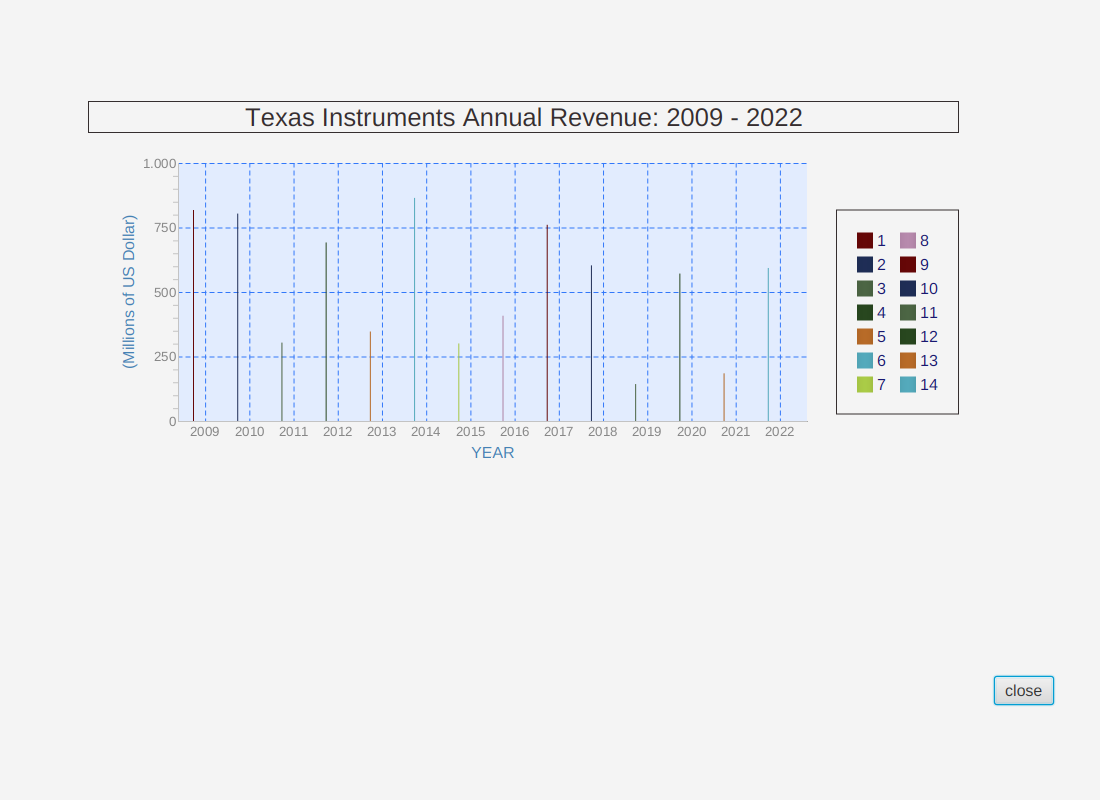1100x800 pixels.
Task: Click the 500 y-axis label
Action: (166, 293)
